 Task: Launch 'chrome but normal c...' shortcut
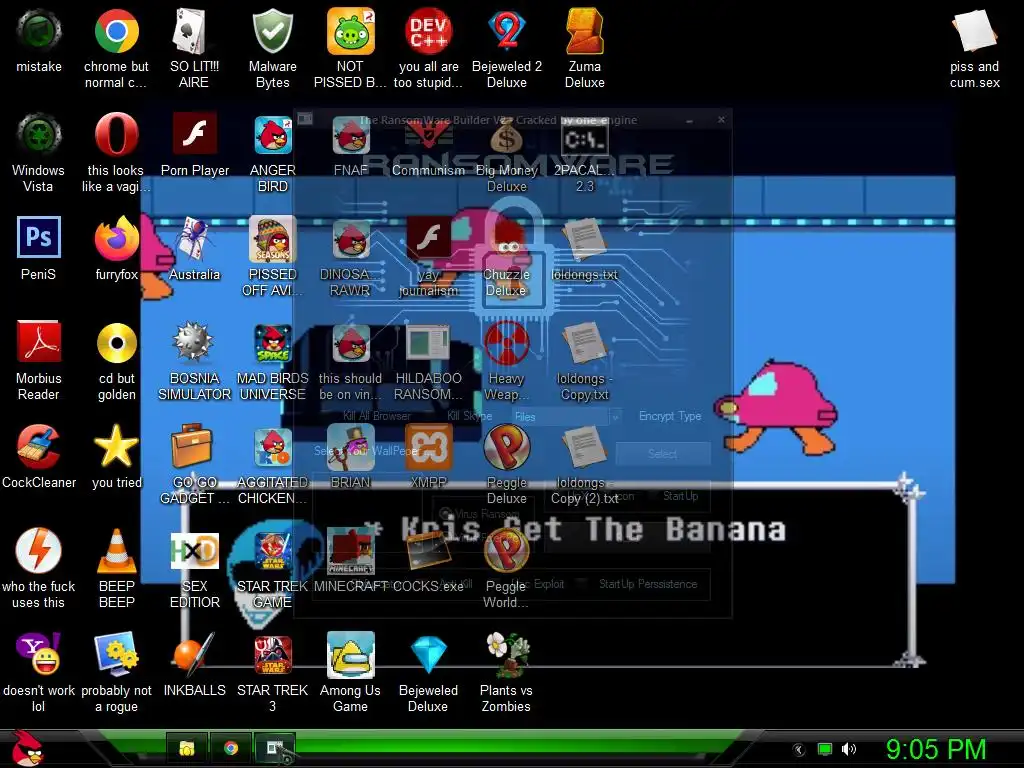(x=116, y=31)
